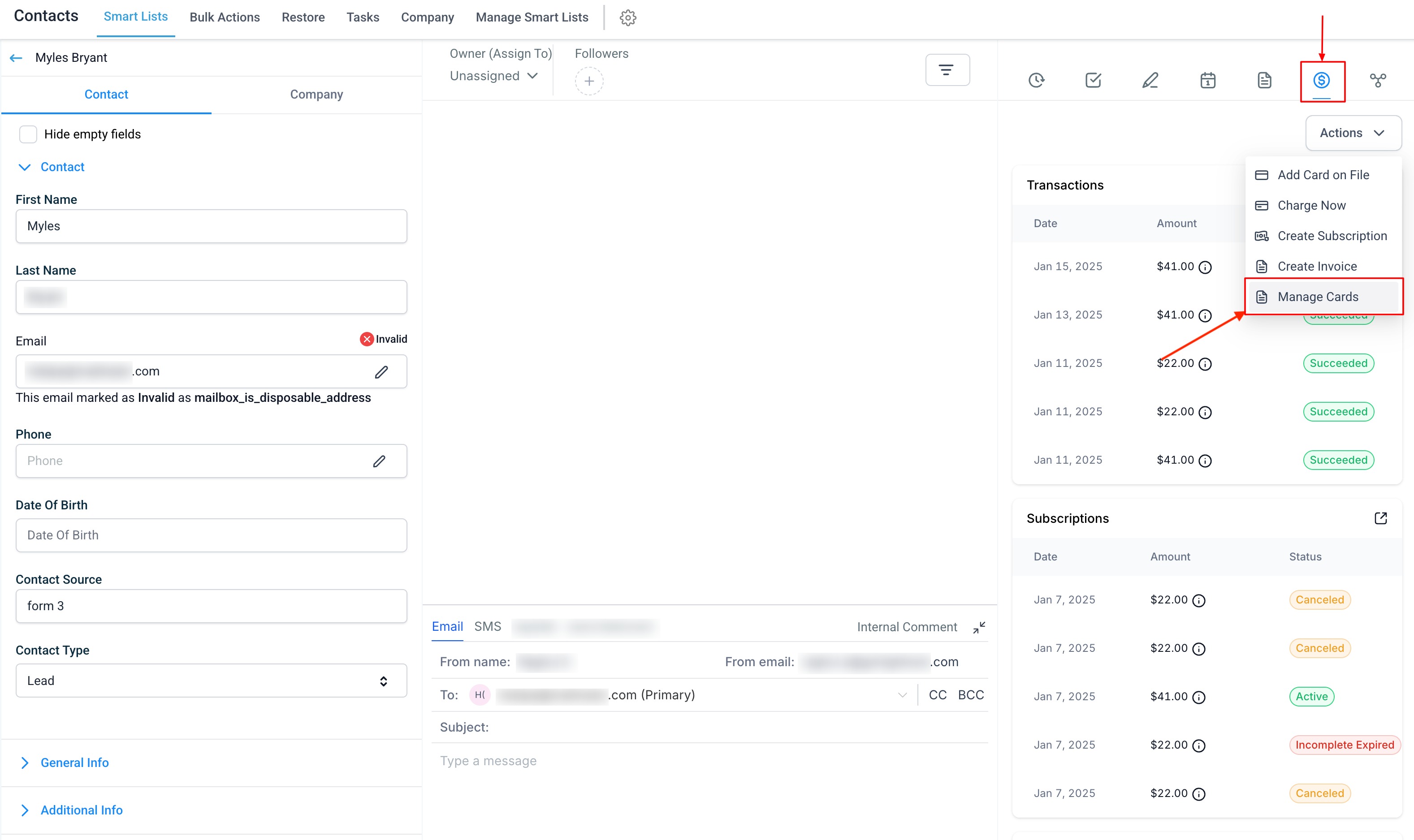Viewport: 1414px width, 840px height.
Task: Click the Date Of Birth field
Action: tap(211, 535)
